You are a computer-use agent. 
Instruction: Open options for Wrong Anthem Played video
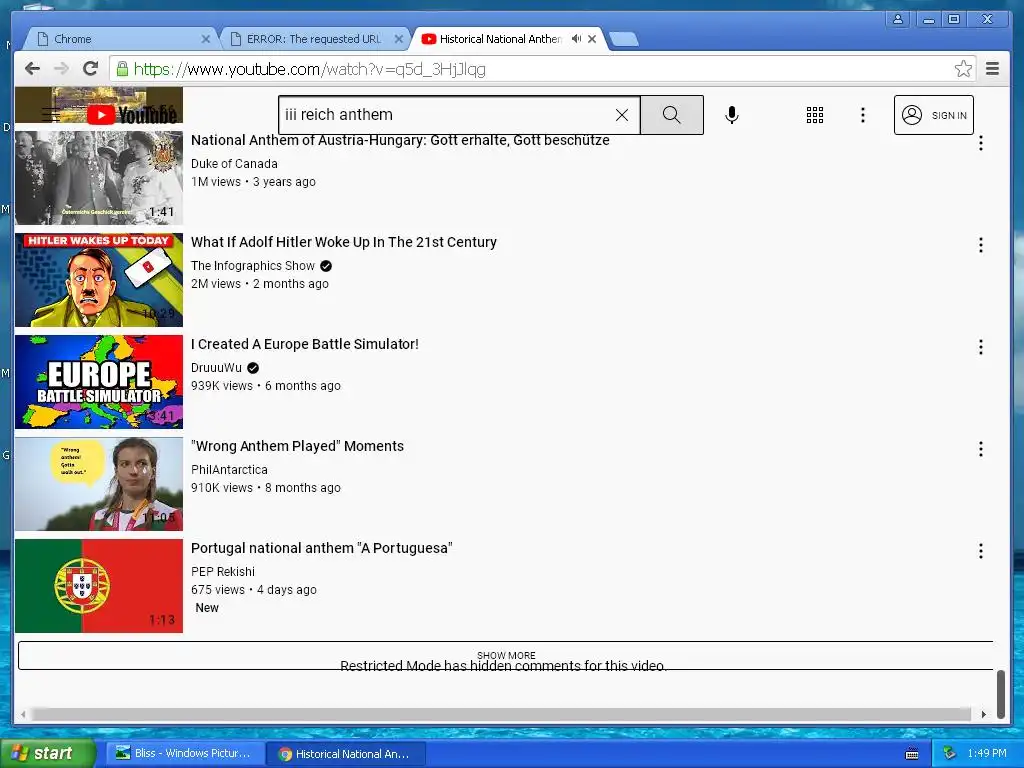980,449
